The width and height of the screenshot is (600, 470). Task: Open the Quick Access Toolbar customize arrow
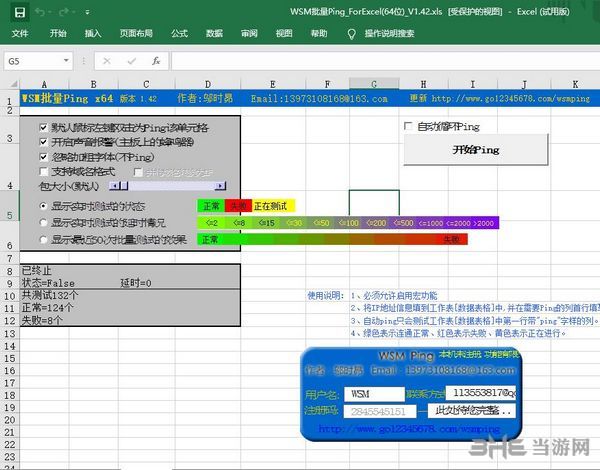(x=87, y=13)
